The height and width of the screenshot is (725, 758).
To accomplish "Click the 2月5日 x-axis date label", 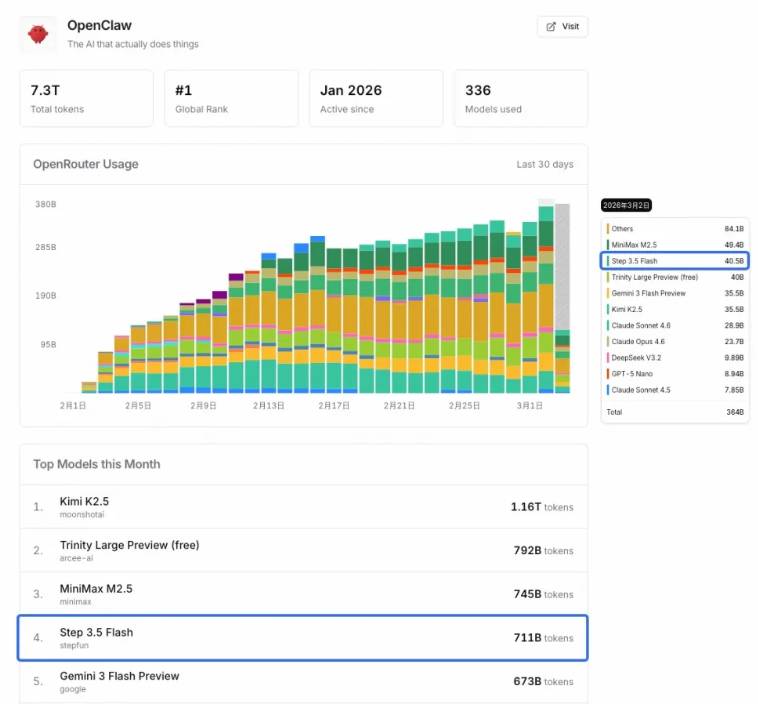I will [x=138, y=406].
